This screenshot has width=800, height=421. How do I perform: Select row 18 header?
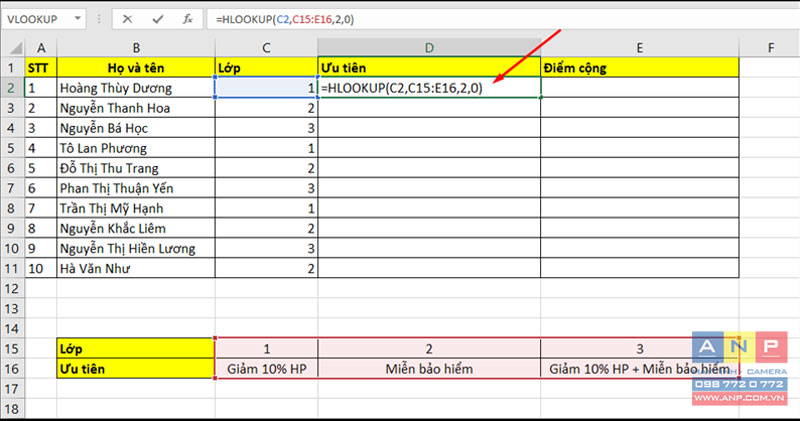(x=12, y=409)
